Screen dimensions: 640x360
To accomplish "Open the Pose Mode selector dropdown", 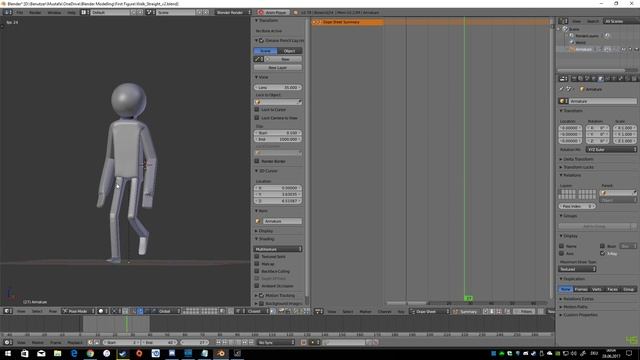I will [78, 311].
